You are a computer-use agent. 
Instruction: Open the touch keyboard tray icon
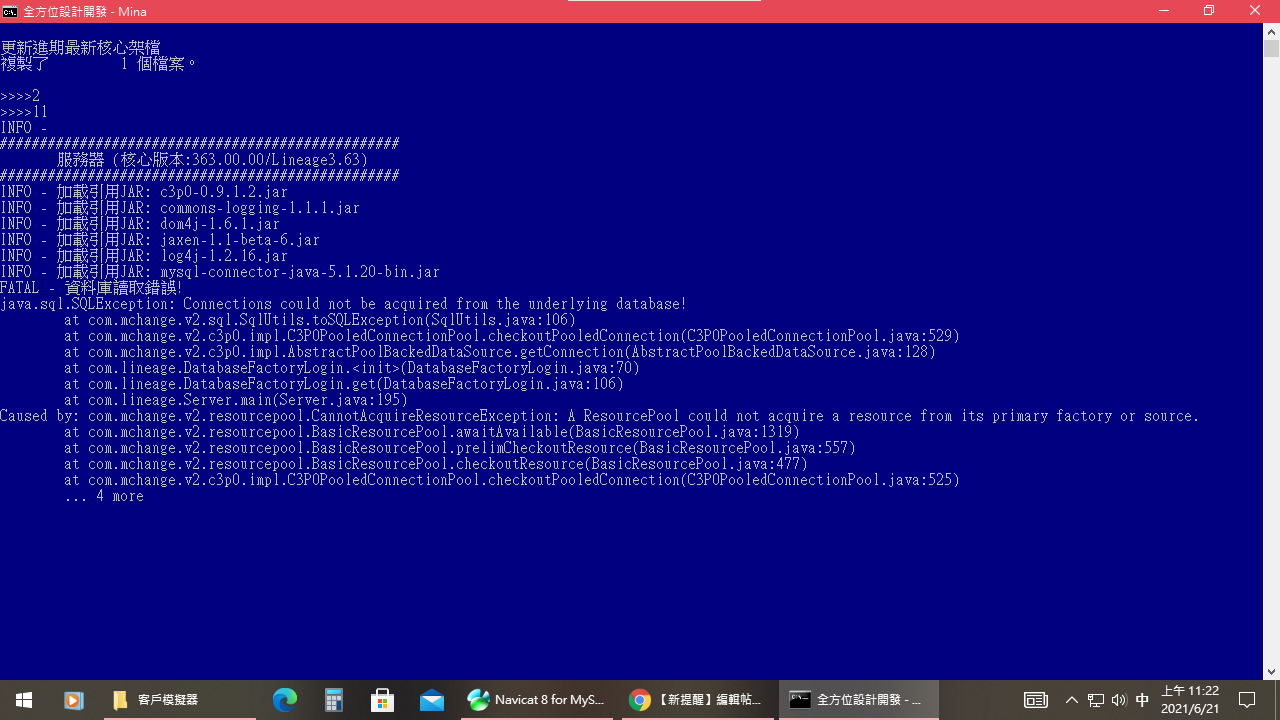pyautogui.click(x=1036, y=700)
